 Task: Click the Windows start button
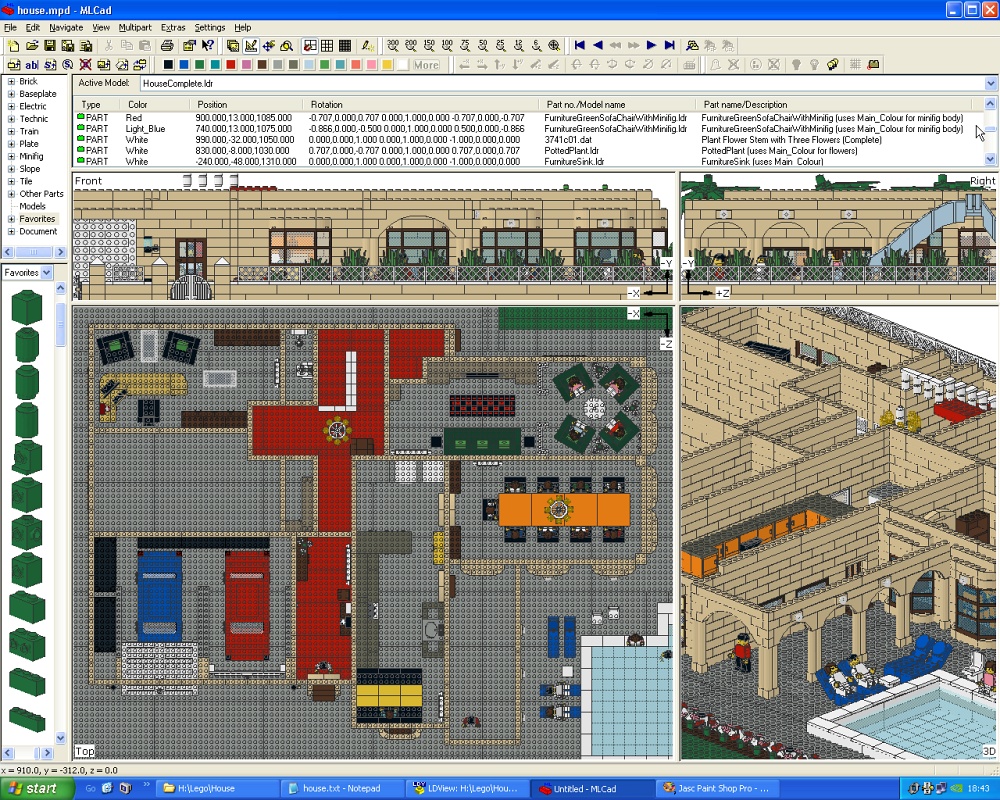35,789
